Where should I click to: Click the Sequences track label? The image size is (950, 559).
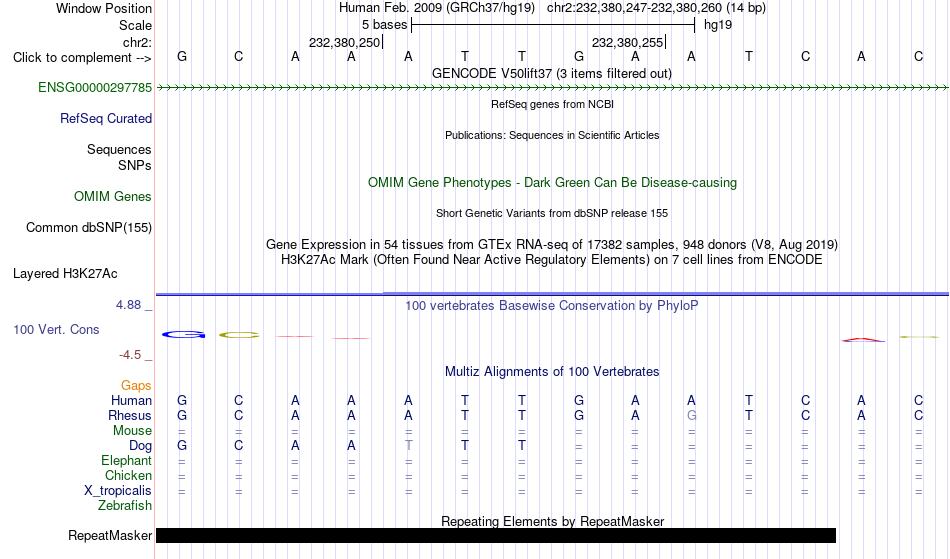click(119, 149)
